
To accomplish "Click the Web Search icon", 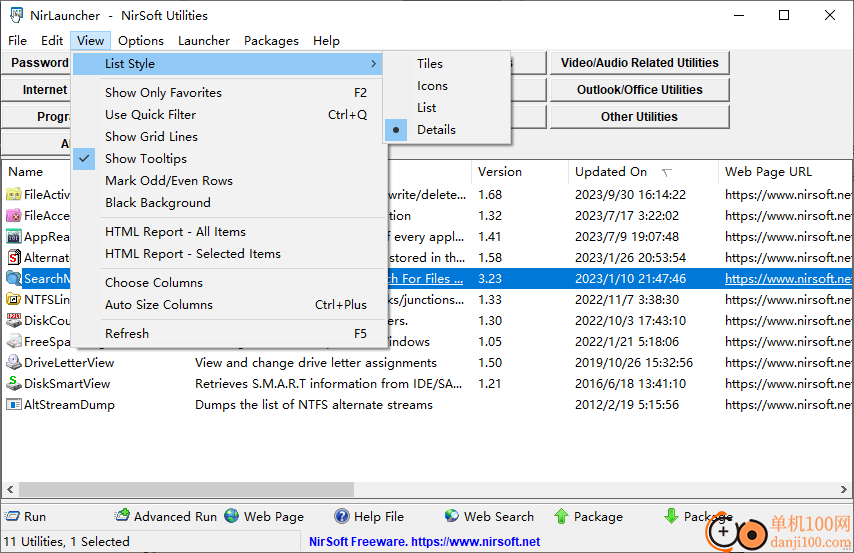I will [x=452, y=515].
